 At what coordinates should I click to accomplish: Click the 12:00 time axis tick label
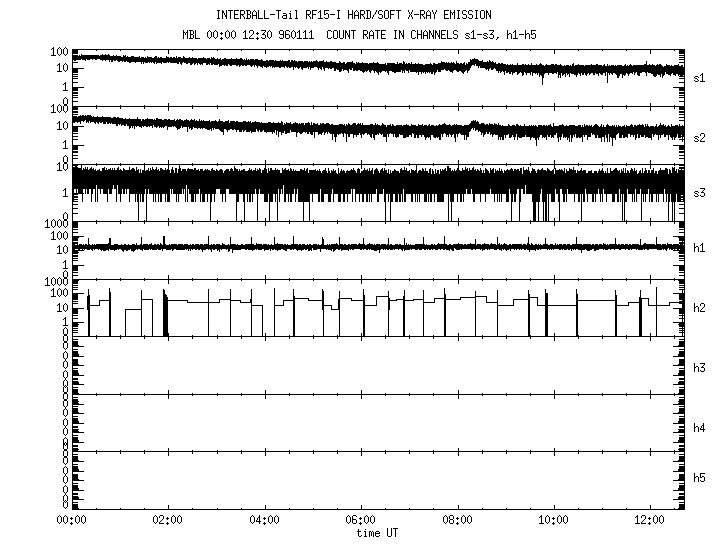[650, 521]
